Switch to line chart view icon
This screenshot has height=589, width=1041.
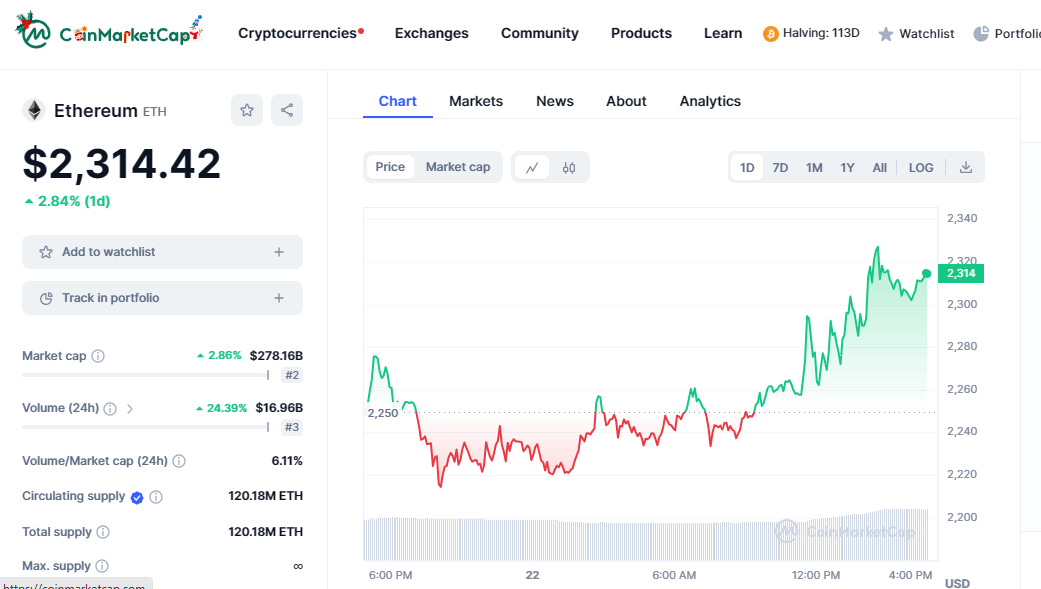point(532,167)
